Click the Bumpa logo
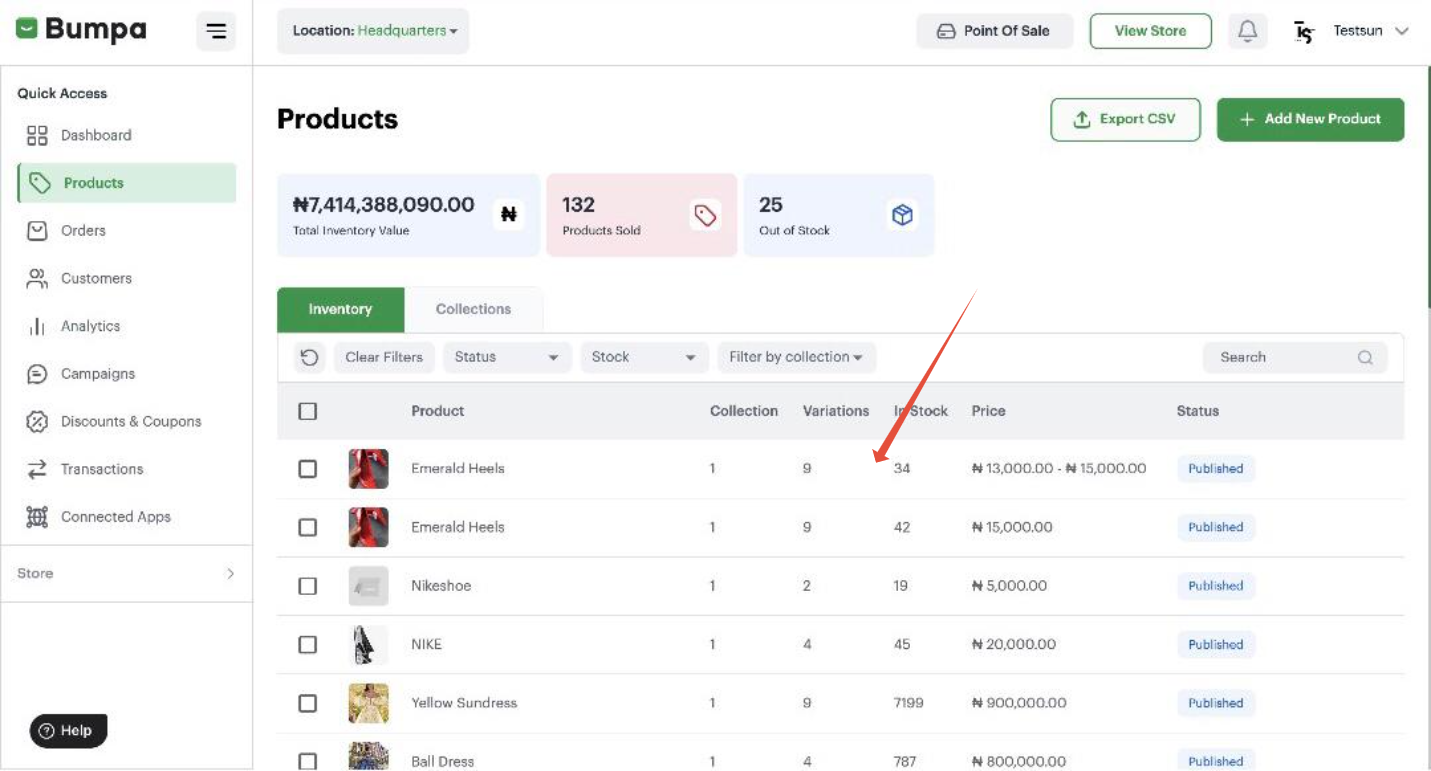1431x771 pixels. point(81,30)
